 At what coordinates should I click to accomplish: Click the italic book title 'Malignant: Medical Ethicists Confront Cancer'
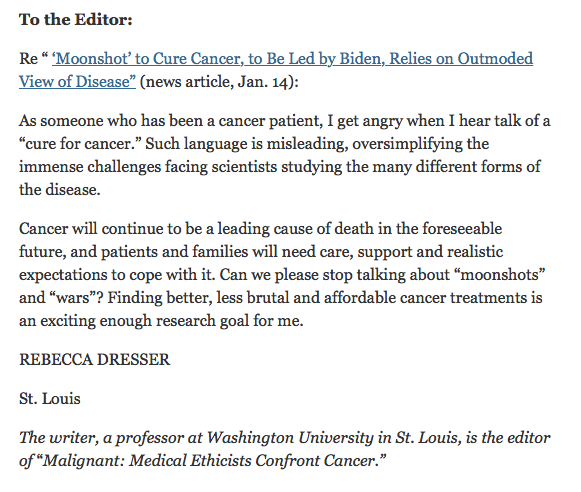coord(214,461)
